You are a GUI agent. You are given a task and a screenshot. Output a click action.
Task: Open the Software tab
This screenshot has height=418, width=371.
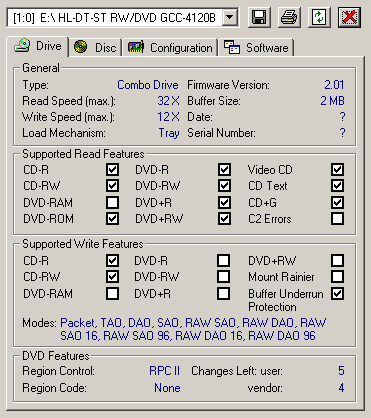256,47
